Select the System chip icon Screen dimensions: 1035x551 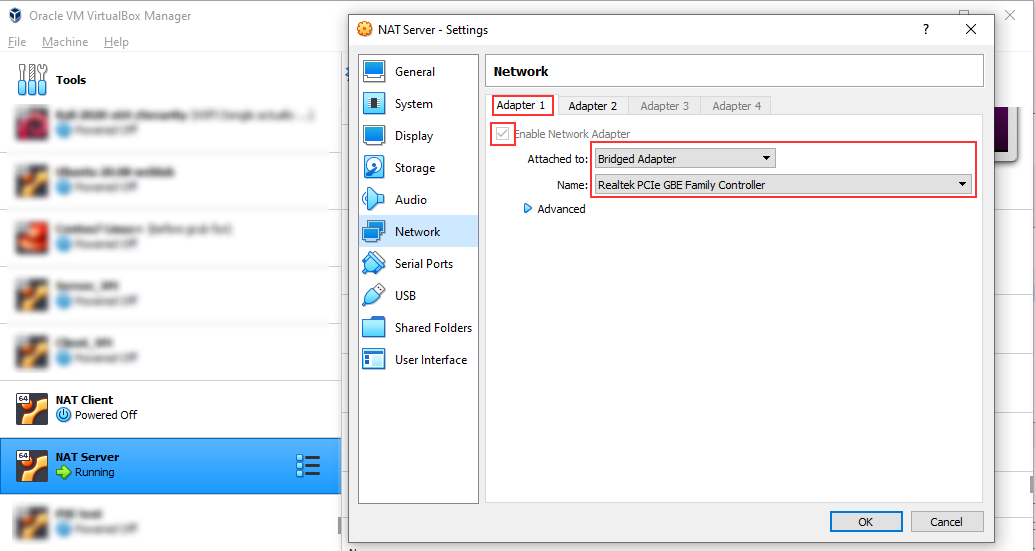374,104
